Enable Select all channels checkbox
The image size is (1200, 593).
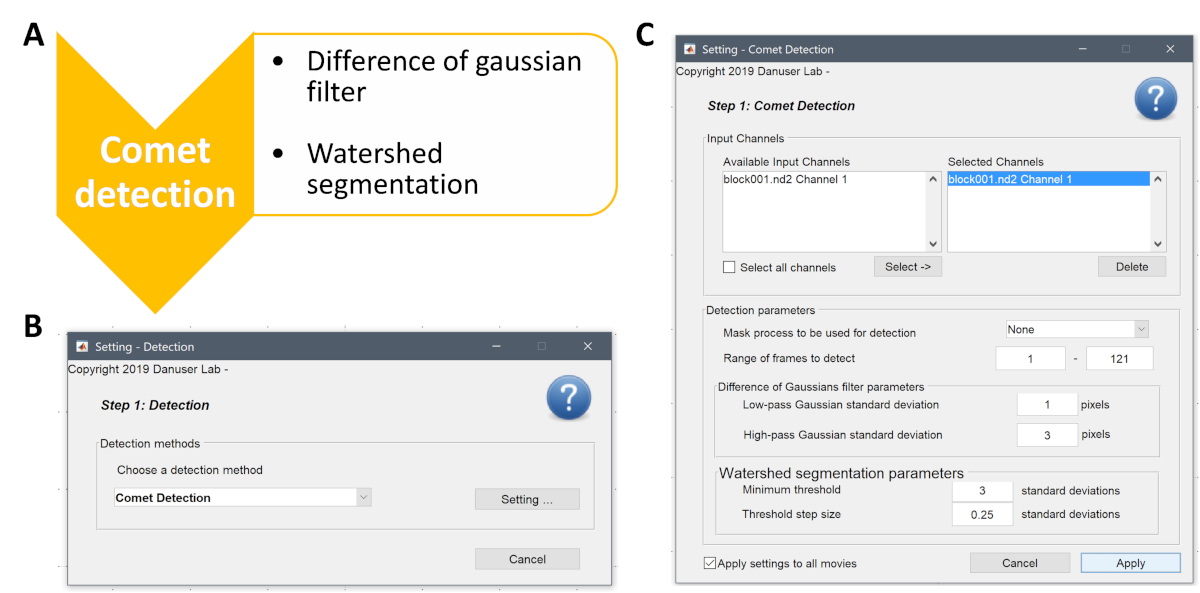(729, 267)
